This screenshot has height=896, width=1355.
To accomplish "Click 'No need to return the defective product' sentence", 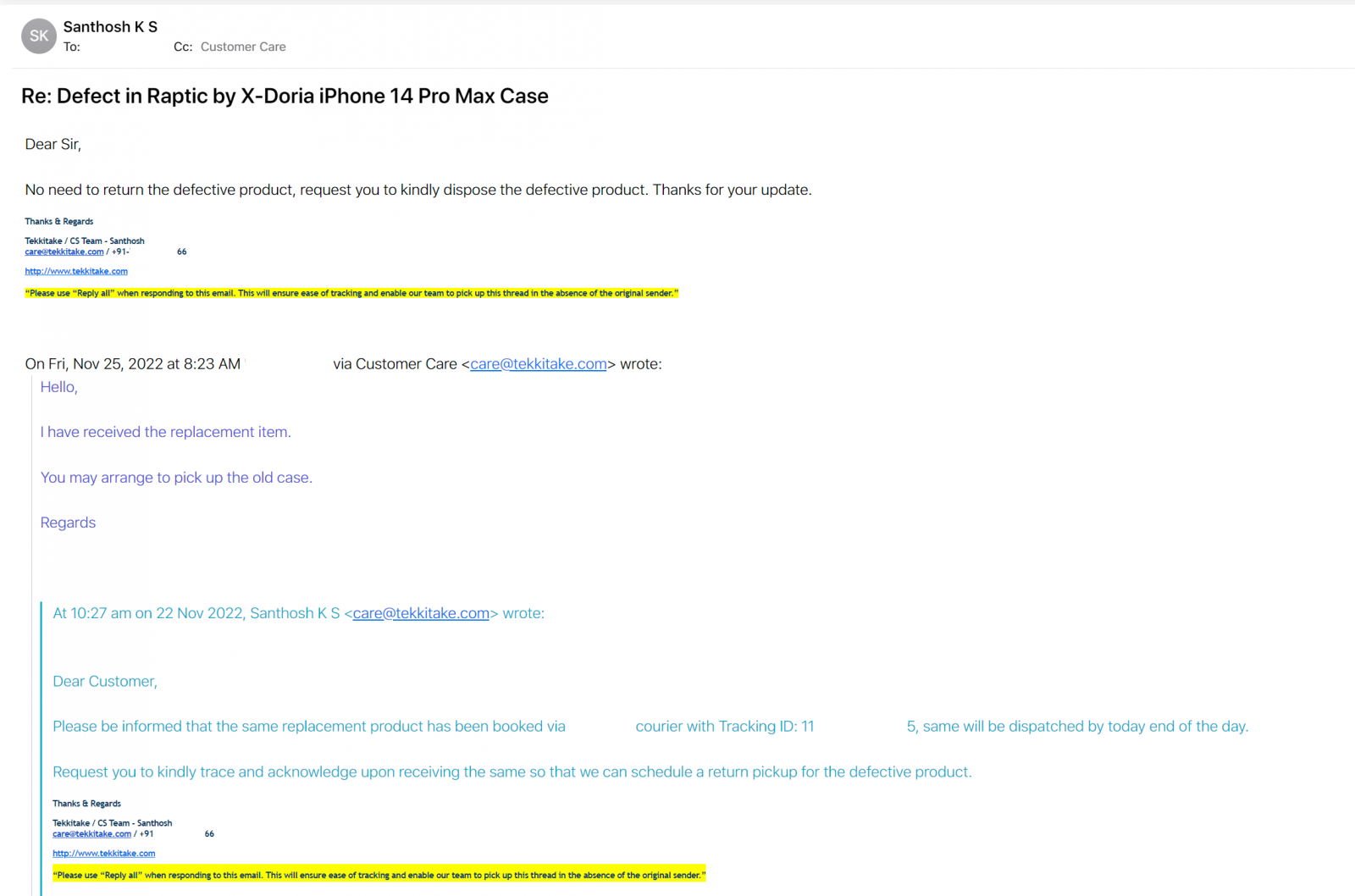I will point(418,190).
